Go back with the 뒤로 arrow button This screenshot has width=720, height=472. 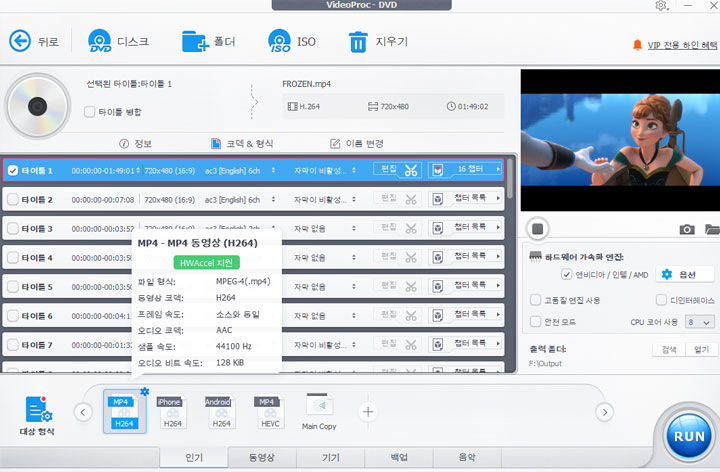[x=20, y=41]
